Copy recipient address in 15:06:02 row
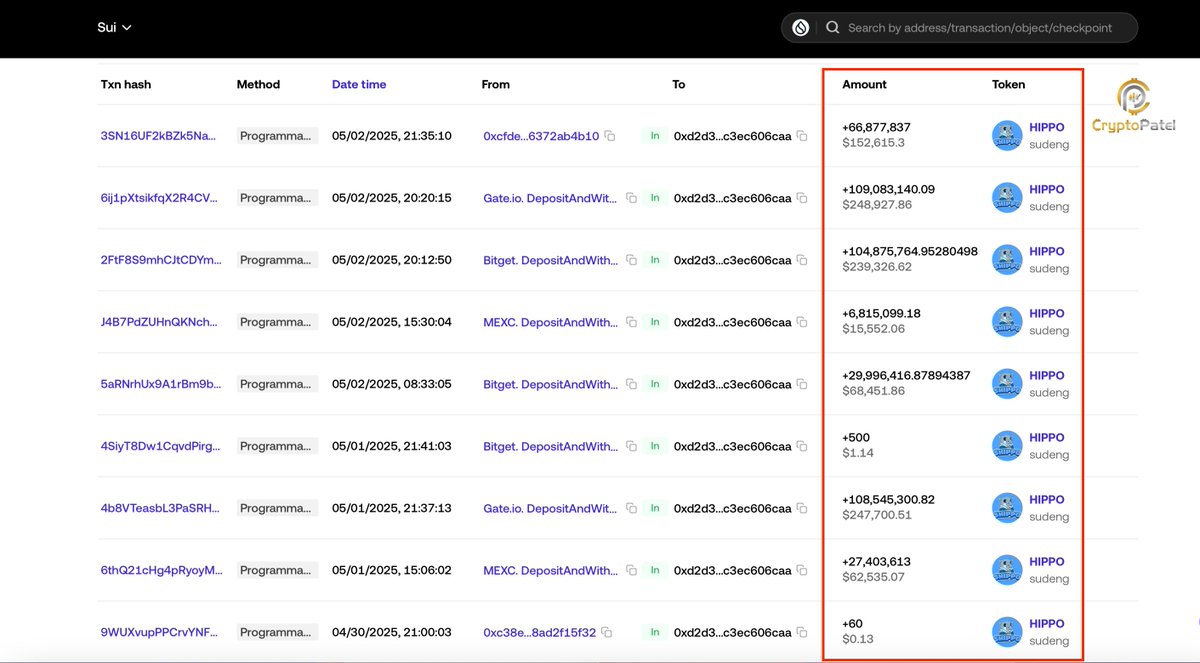Screen dimensions: 1200x663 tap(801, 570)
